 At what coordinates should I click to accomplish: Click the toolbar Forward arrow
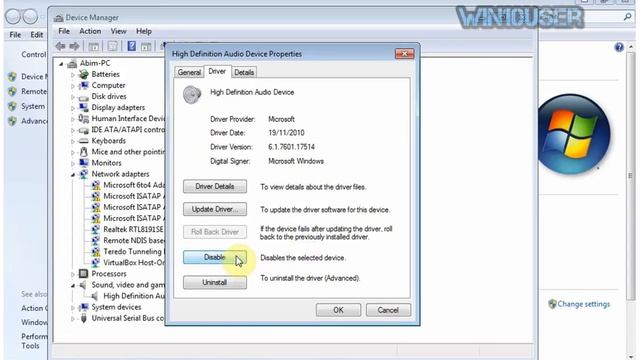(74, 46)
